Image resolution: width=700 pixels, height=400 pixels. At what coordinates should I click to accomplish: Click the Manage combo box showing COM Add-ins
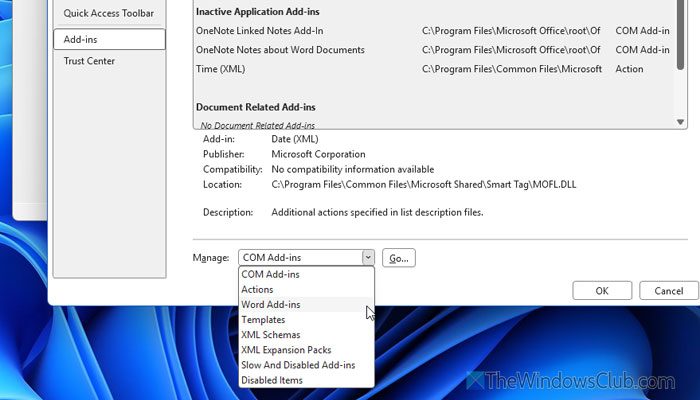point(306,258)
